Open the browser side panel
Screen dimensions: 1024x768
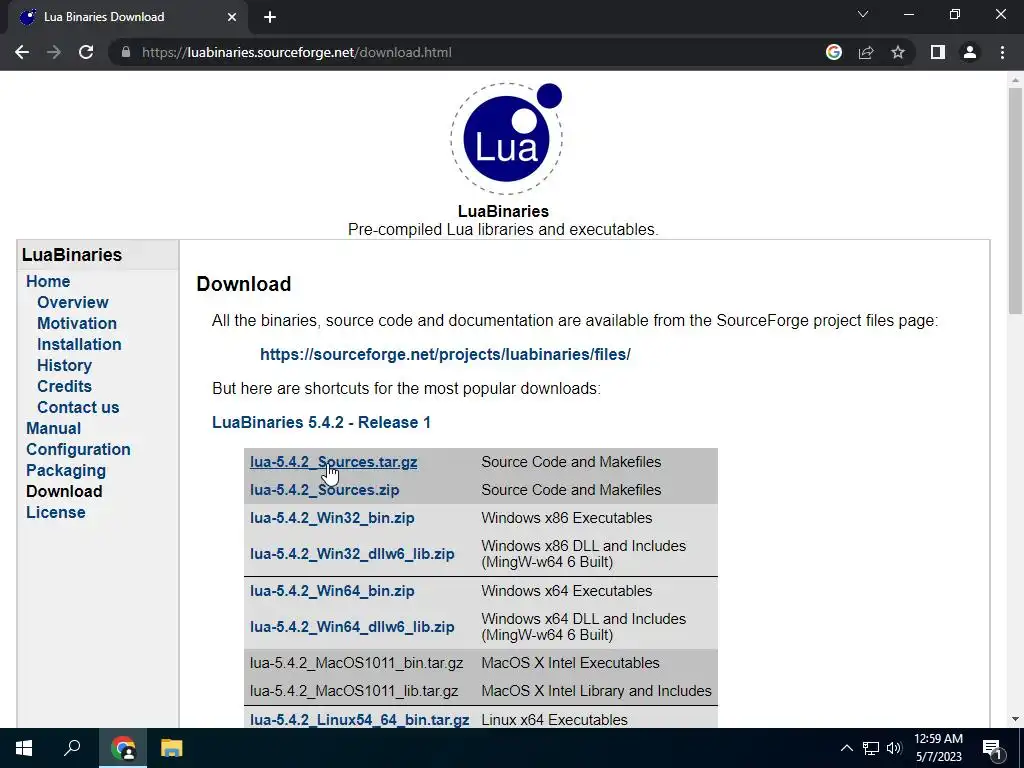pyautogui.click(x=938, y=52)
